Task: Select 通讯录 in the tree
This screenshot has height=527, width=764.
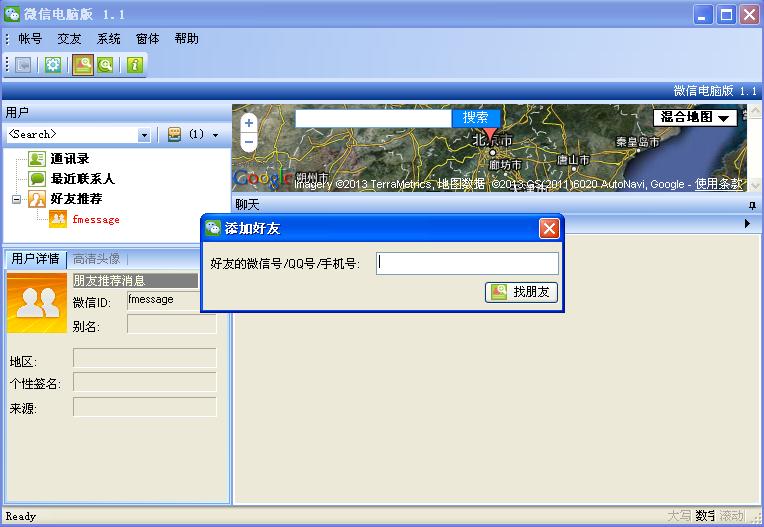Action: pos(70,159)
